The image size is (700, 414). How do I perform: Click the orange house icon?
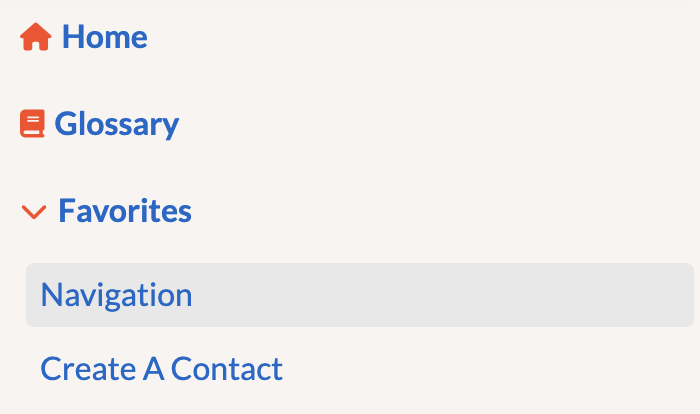[35, 38]
